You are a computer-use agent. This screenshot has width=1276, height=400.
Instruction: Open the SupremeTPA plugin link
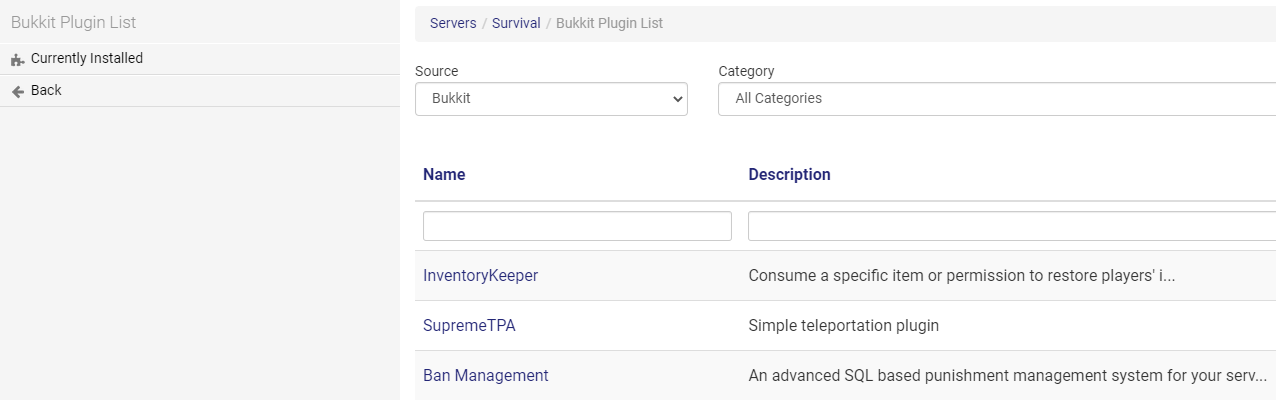click(469, 326)
